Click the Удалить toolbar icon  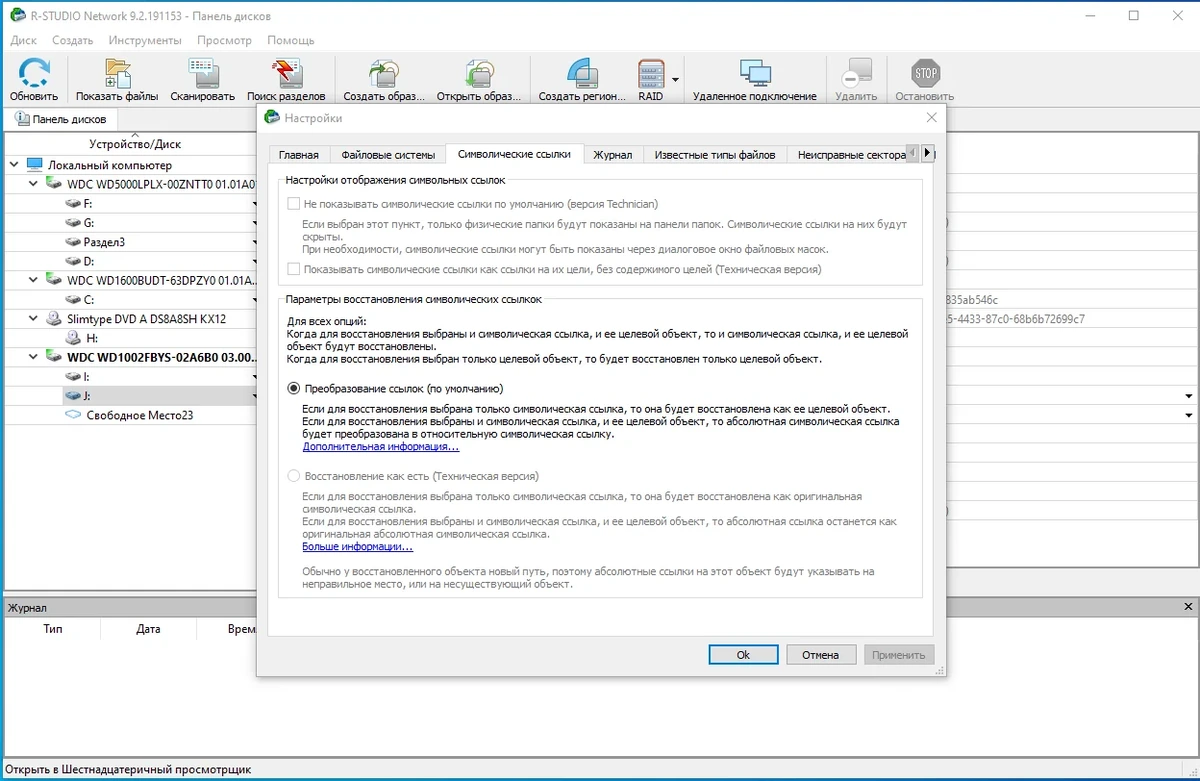click(856, 73)
